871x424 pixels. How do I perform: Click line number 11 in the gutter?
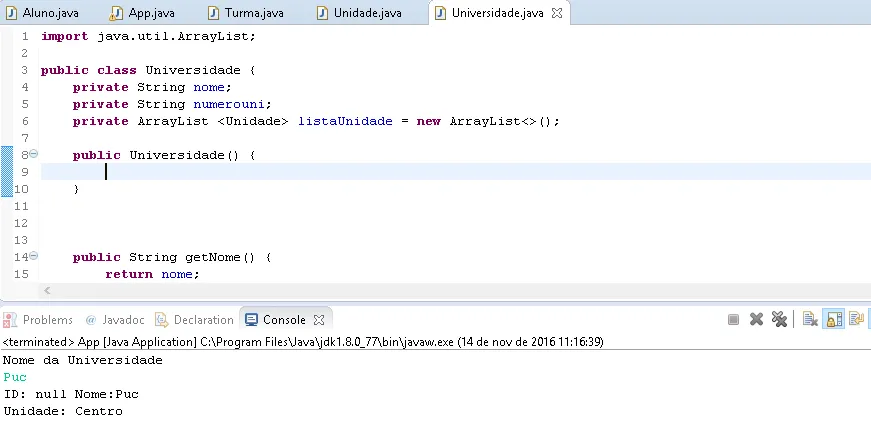pyautogui.click(x=21, y=206)
